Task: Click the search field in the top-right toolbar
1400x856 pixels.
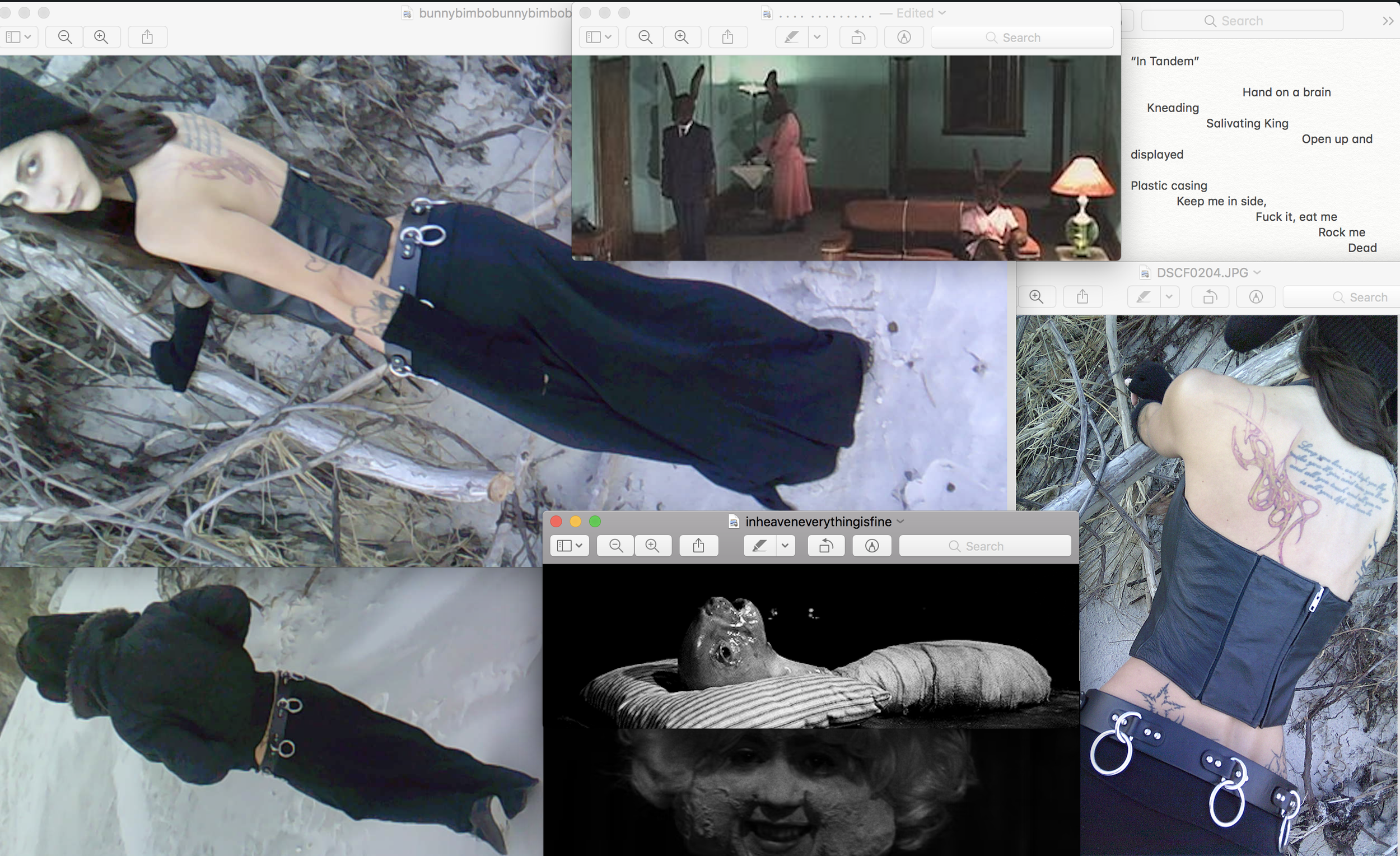Action: (1242, 20)
